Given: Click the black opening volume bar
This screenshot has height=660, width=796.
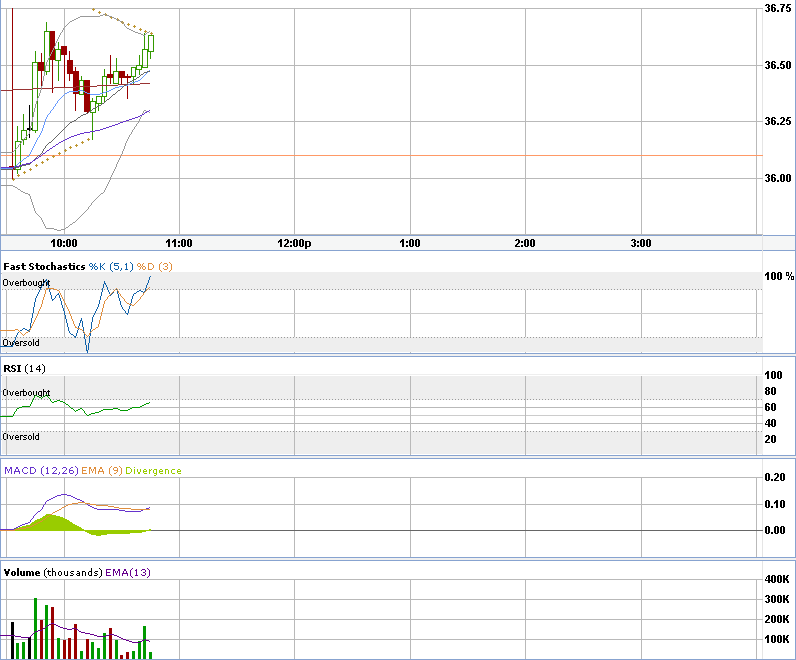Looking at the screenshot, I should (13, 640).
